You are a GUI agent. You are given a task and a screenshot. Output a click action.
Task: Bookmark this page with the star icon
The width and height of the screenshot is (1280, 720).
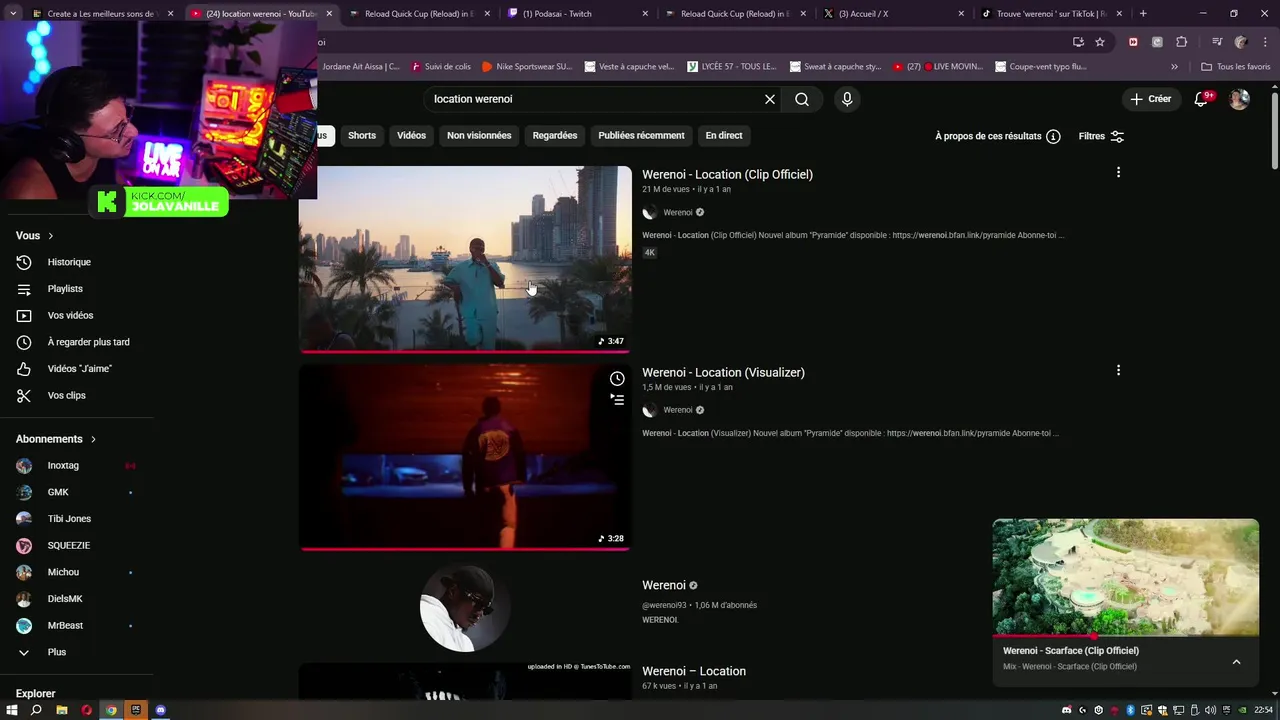click(x=1100, y=42)
